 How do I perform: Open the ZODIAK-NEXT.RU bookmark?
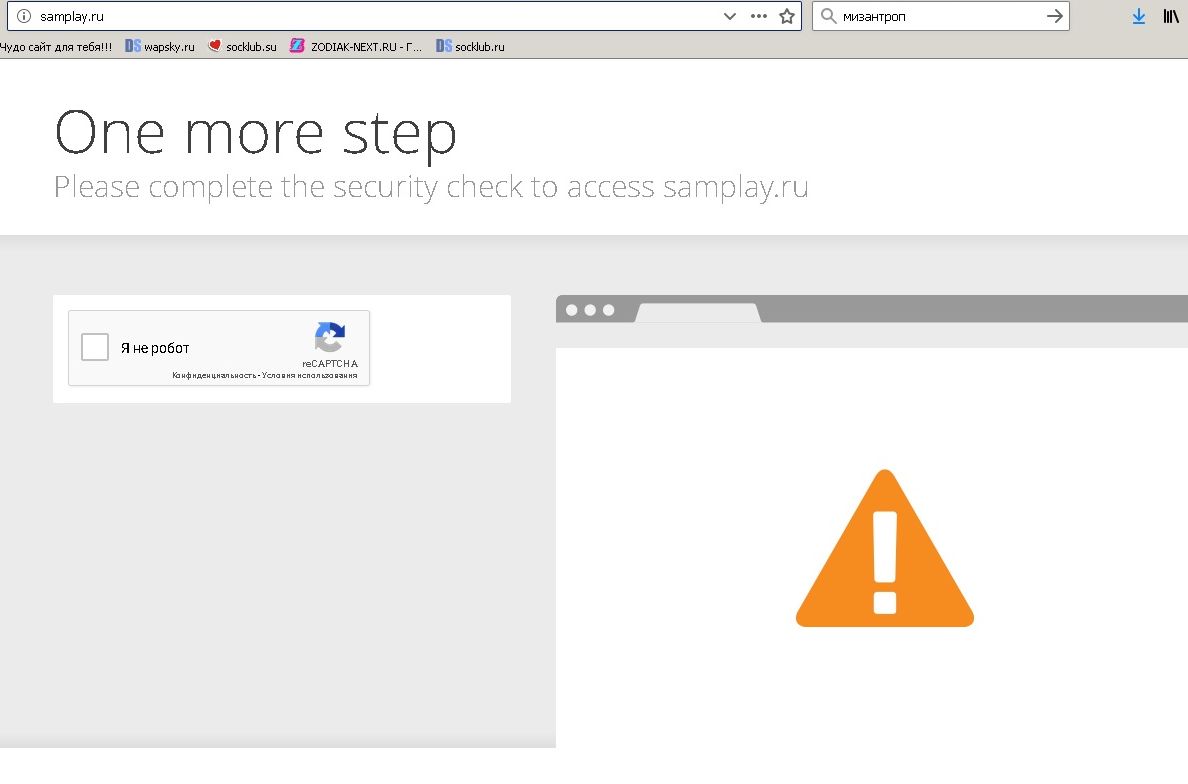(x=357, y=47)
